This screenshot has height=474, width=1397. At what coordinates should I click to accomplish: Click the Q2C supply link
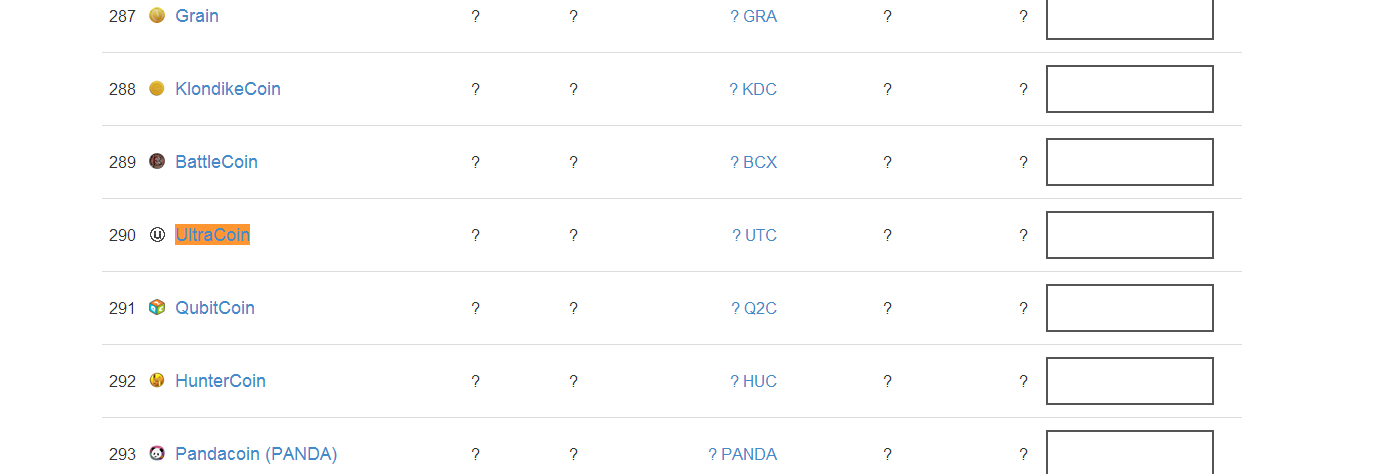tap(754, 308)
